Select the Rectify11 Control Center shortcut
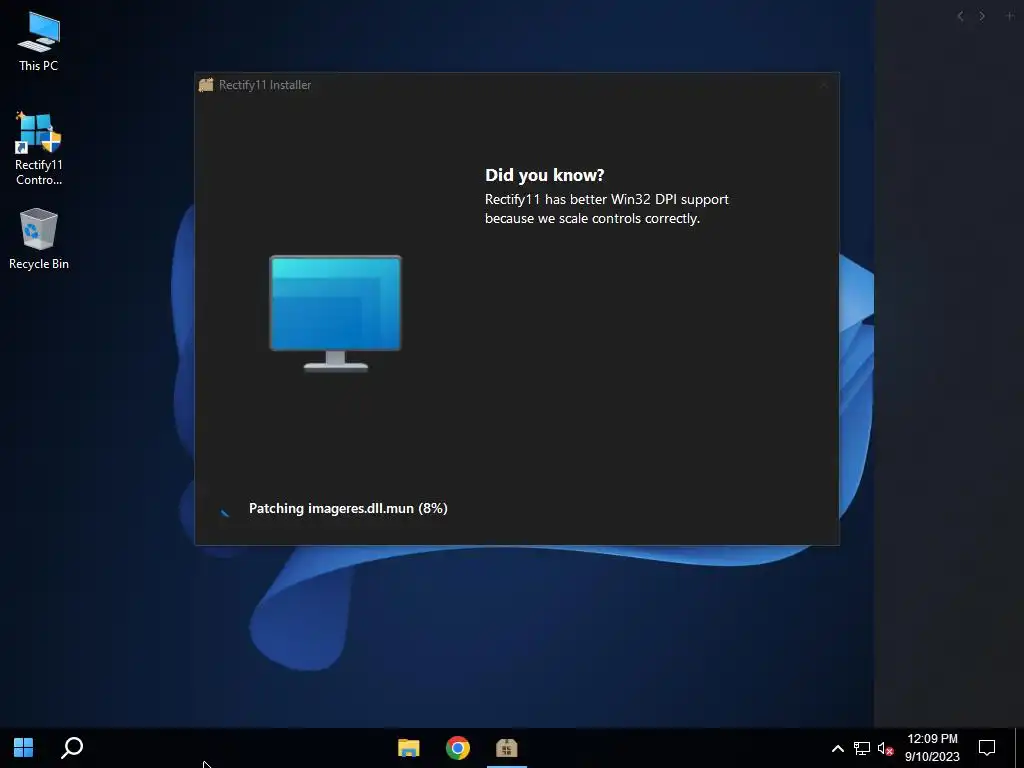 pos(39,148)
